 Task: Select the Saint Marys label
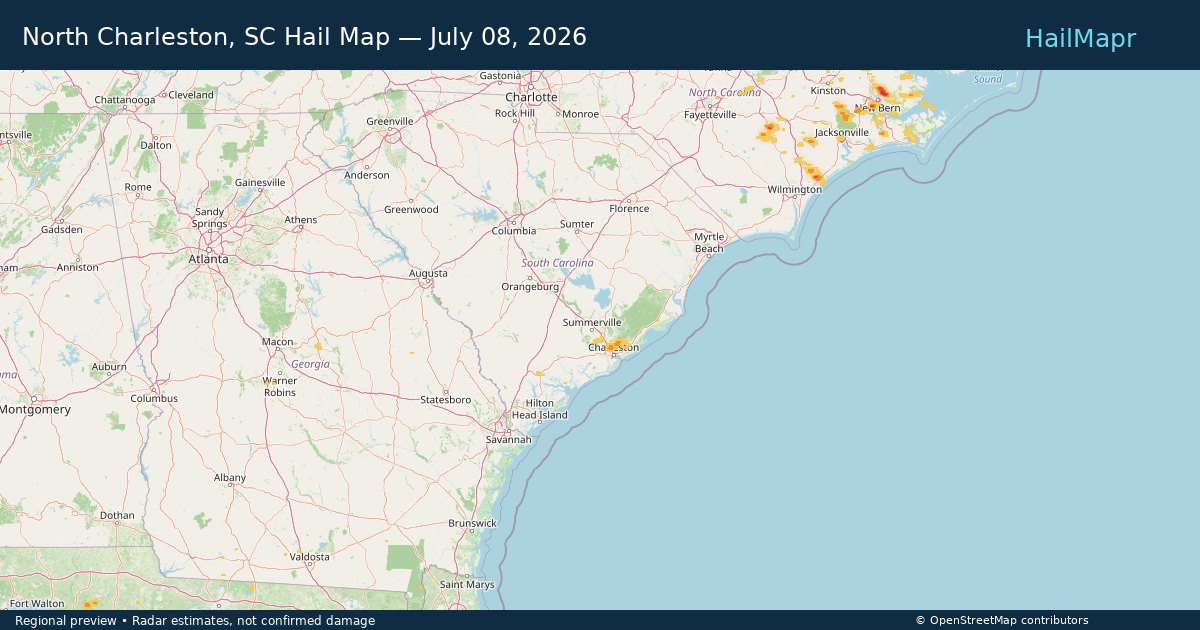point(467,585)
